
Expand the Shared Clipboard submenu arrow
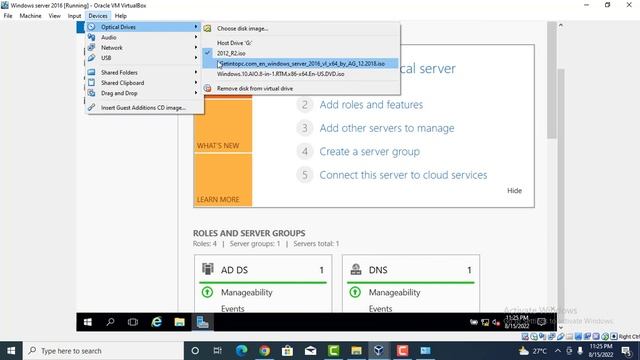[196, 82]
